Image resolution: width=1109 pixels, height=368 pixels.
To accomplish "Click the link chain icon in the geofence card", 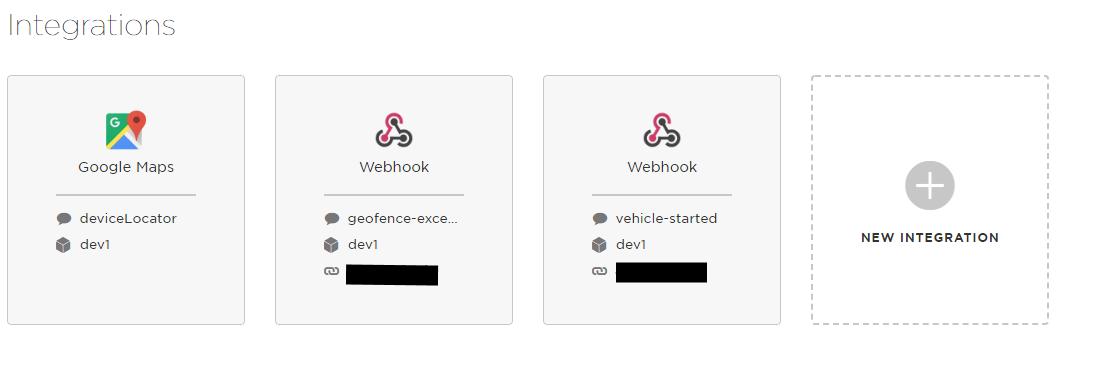I will [x=332, y=271].
